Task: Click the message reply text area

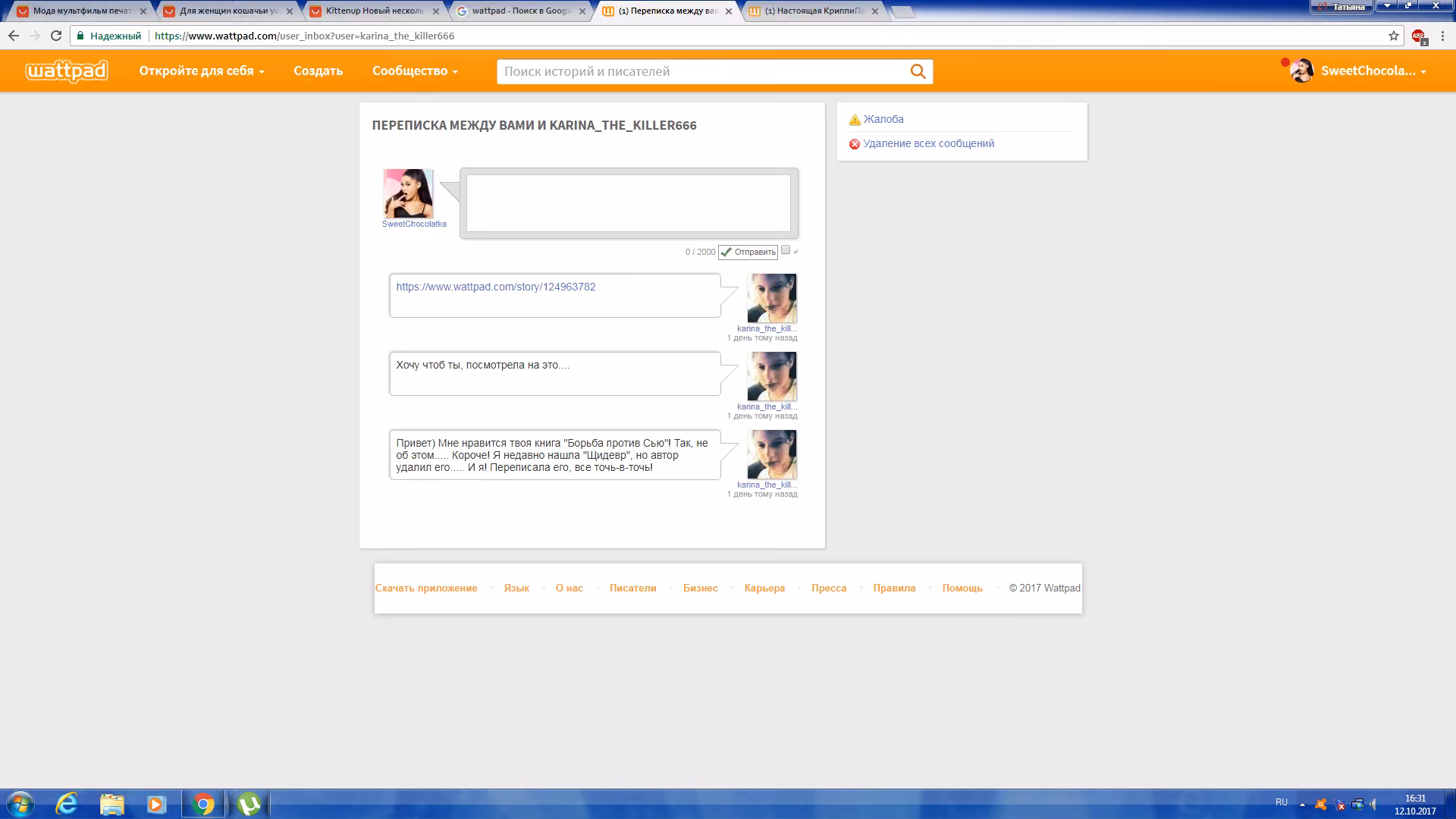Action: pyautogui.click(x=629, y=203)
